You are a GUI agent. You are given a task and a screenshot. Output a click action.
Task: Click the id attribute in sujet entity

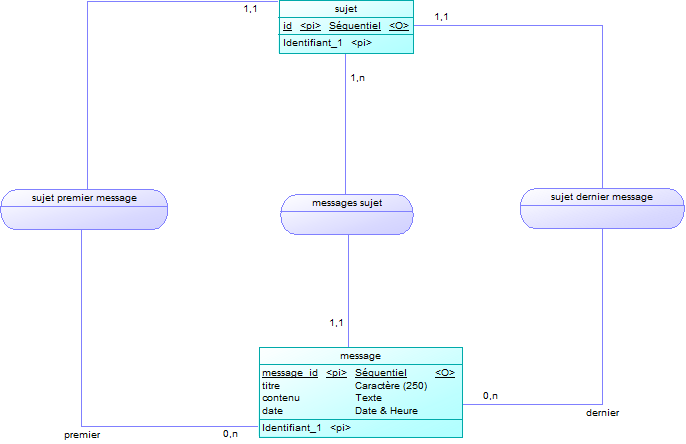tap(288, 25)
